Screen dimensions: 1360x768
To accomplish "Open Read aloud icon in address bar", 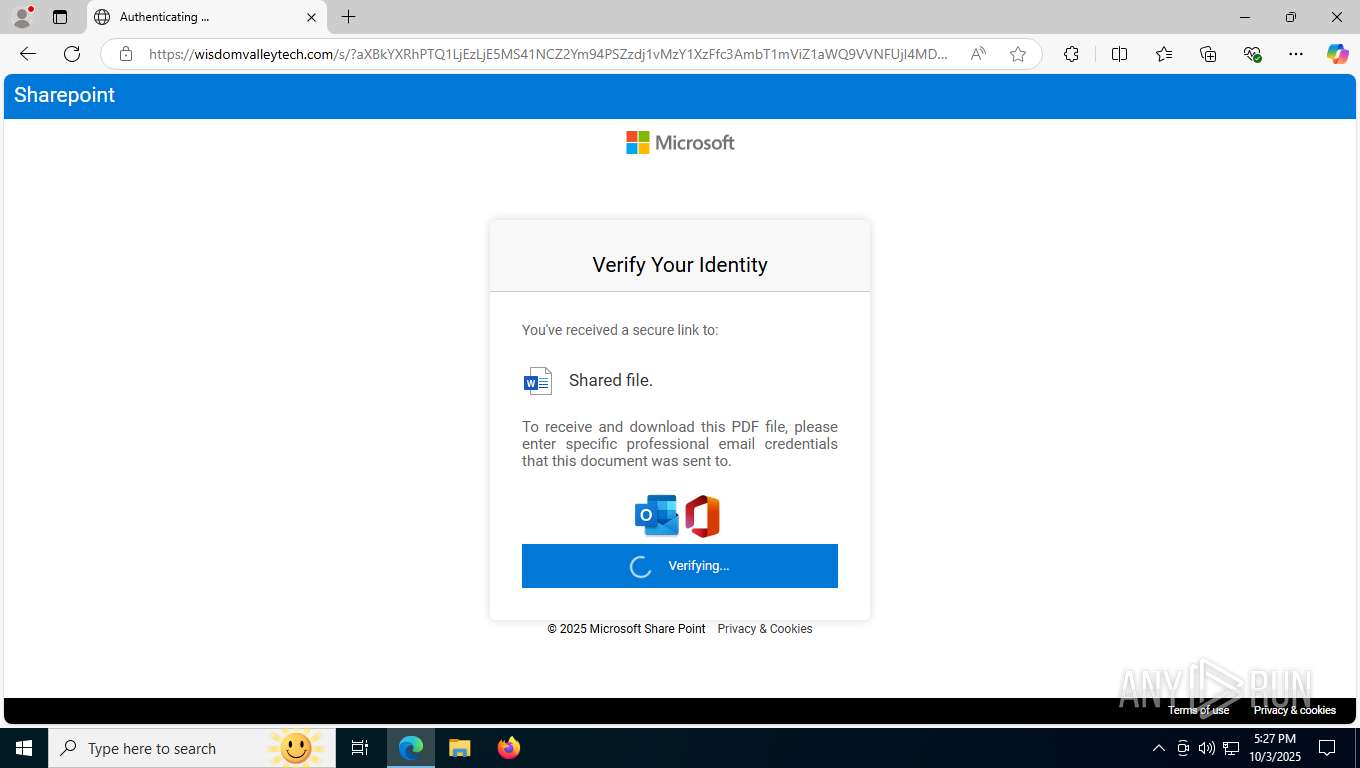I will pyautogui.click(x=978, y=54).
